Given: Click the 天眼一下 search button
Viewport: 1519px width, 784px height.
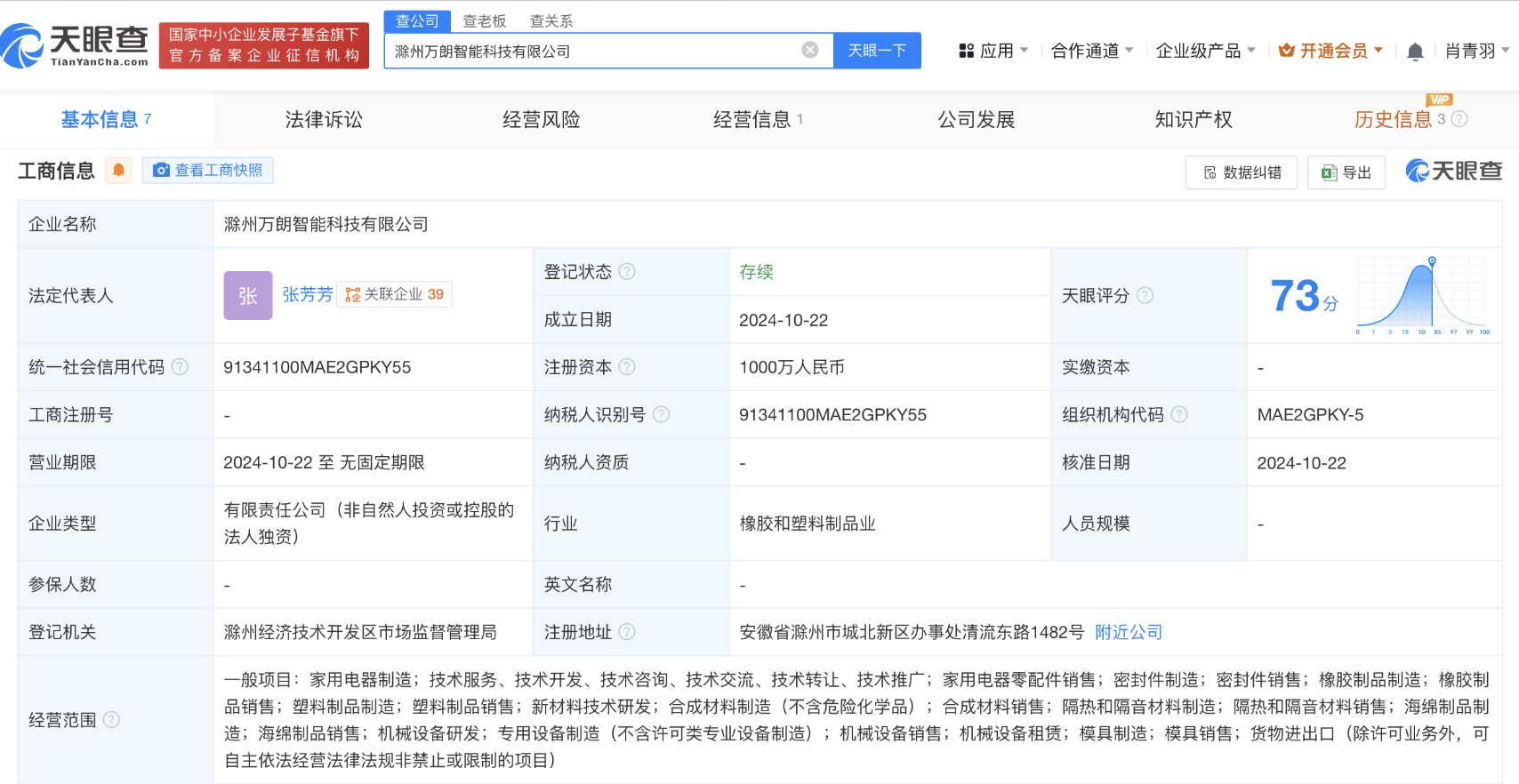Looking at the screenshot, I should pyautogui.click(x=877, y=51).
